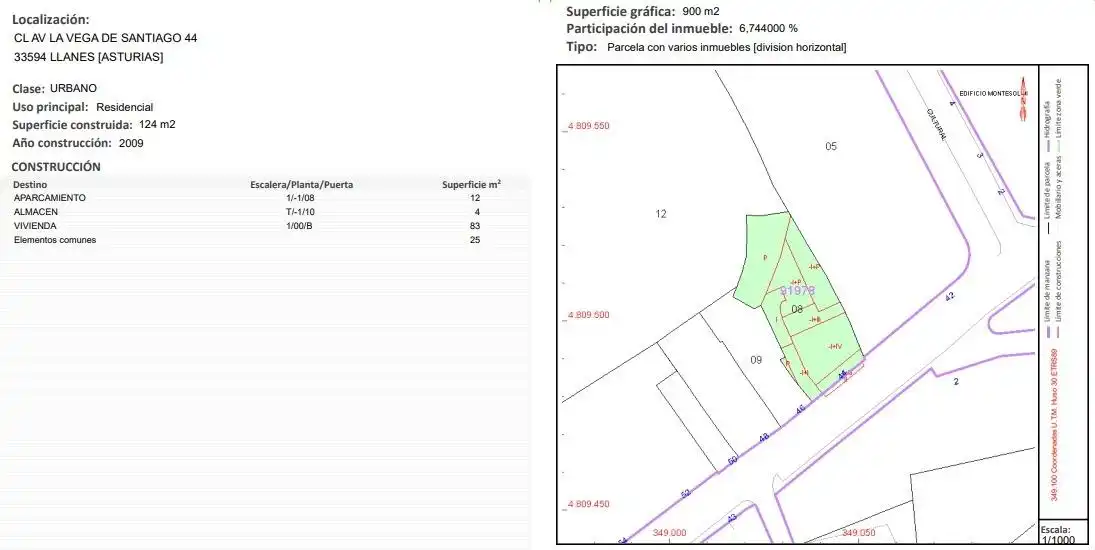Click the '900 m2' graphic surface value
1095x550 pixels.
point(700,11)
